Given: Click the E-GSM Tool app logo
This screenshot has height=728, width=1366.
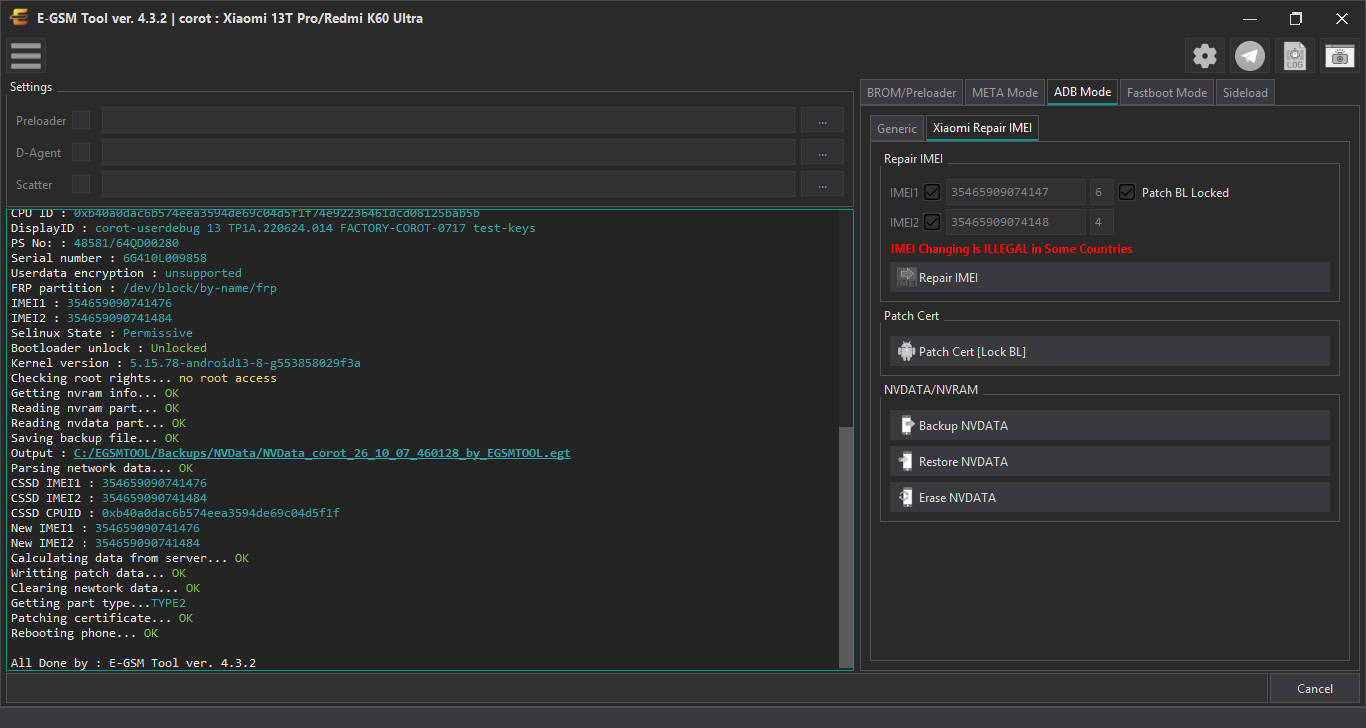Looking at the screenshot, I should pos(18,18).
